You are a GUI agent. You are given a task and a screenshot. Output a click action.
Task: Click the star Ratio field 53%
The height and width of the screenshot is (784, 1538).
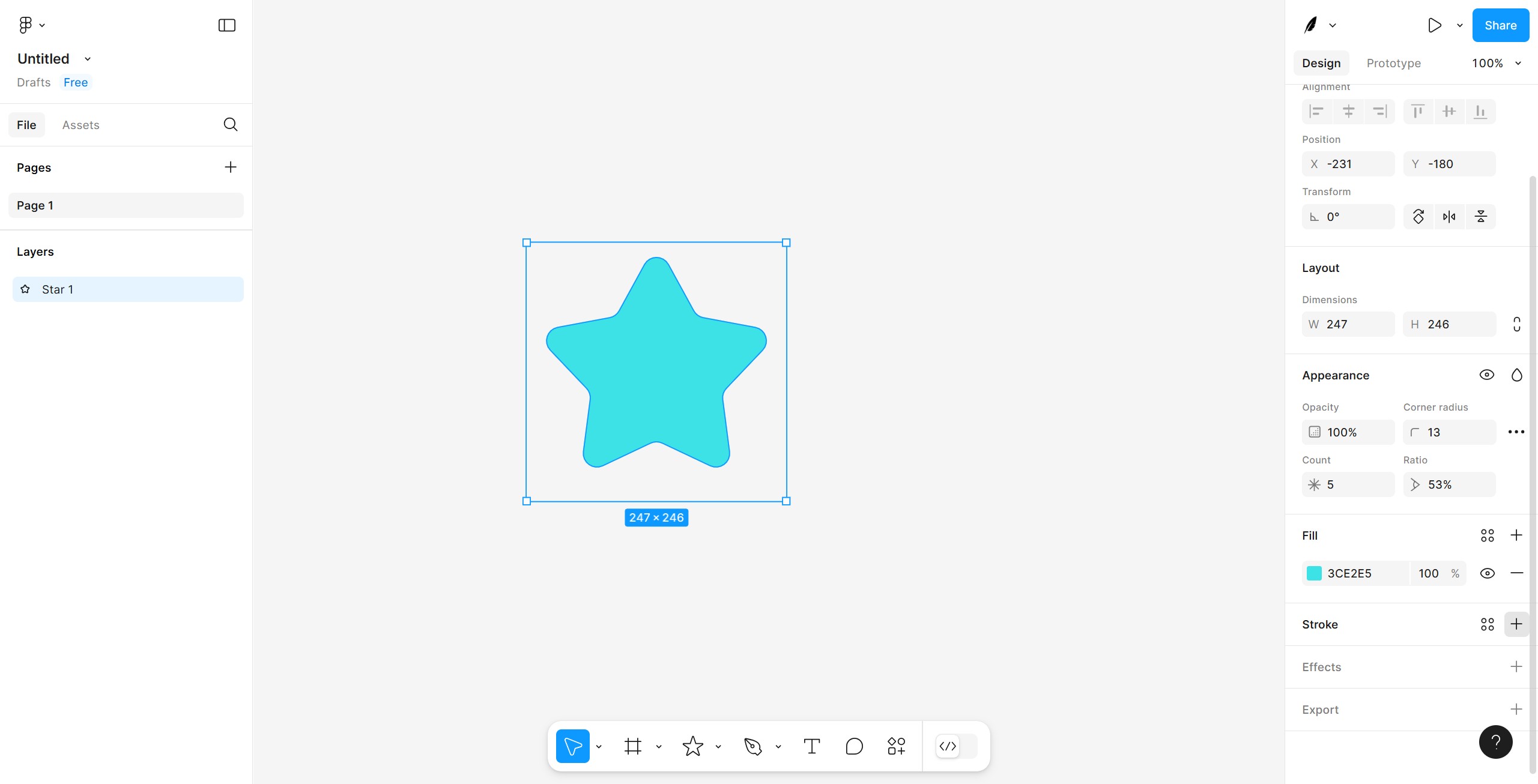(1449, 484)
